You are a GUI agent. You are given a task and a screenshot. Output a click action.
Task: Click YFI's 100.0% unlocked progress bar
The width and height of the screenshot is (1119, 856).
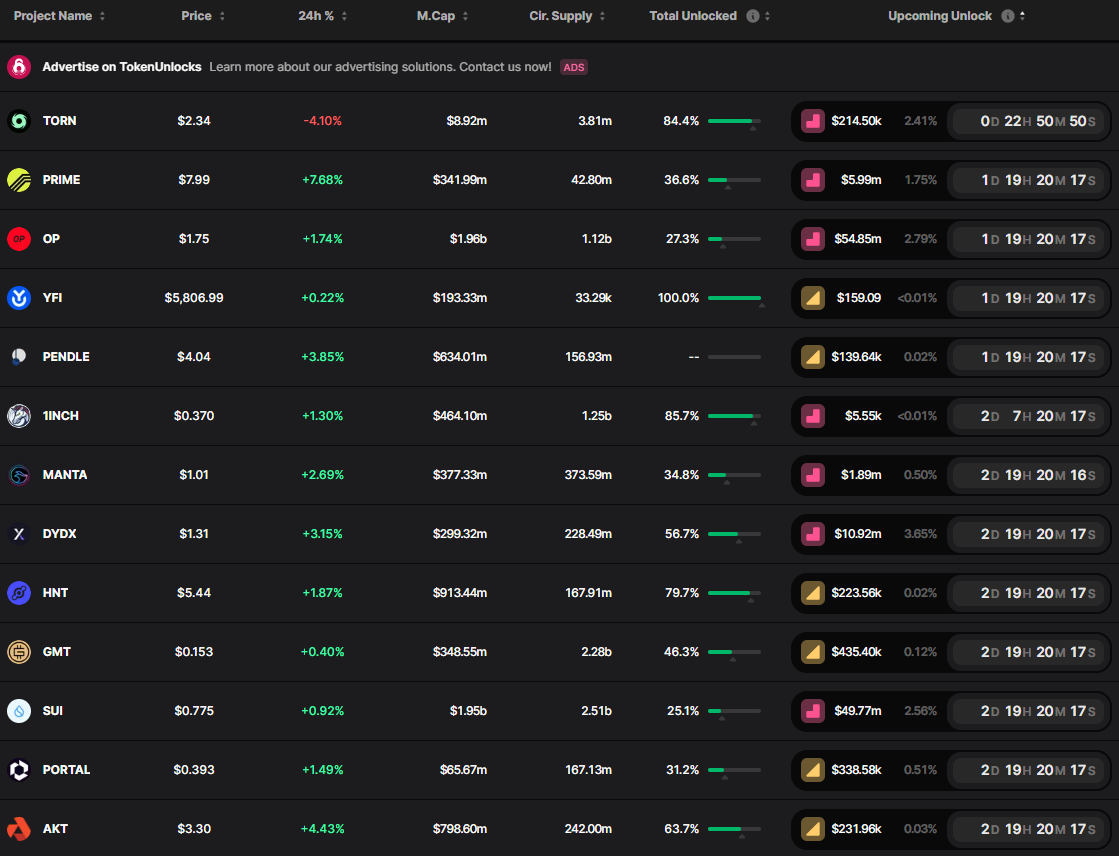coord(734,298)
